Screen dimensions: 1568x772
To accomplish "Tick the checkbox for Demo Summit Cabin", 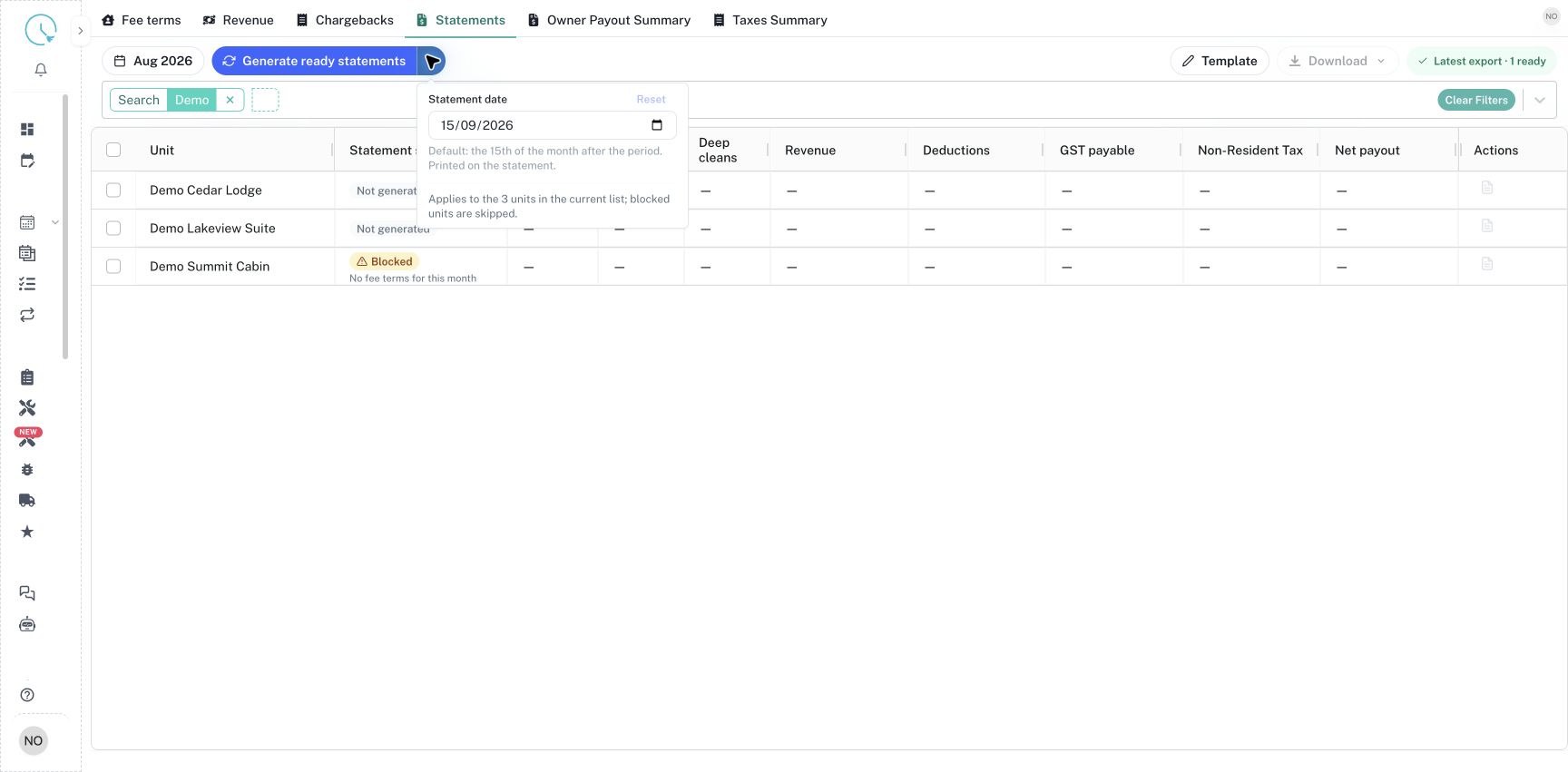I will coord(113,267).
